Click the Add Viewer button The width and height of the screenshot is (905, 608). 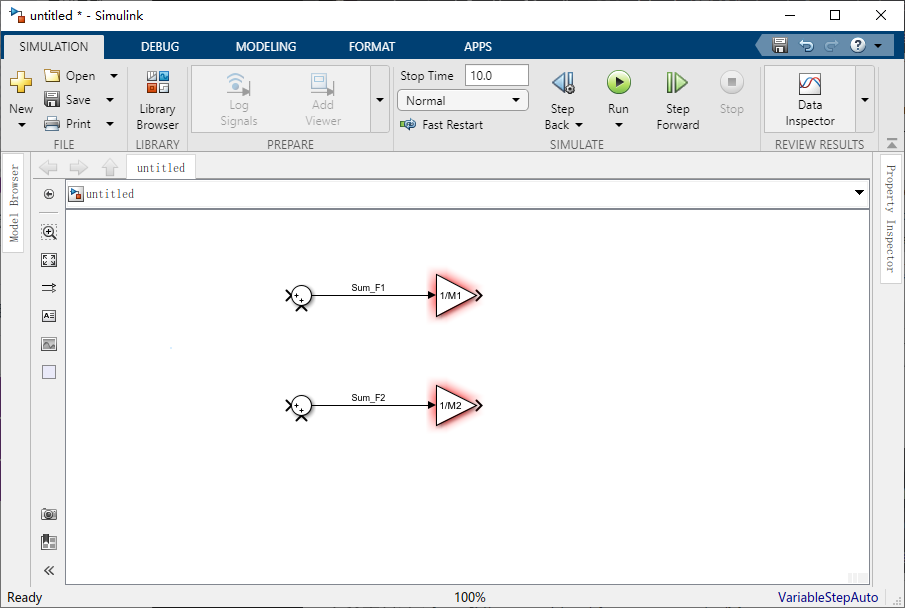(x=323, y=100)
